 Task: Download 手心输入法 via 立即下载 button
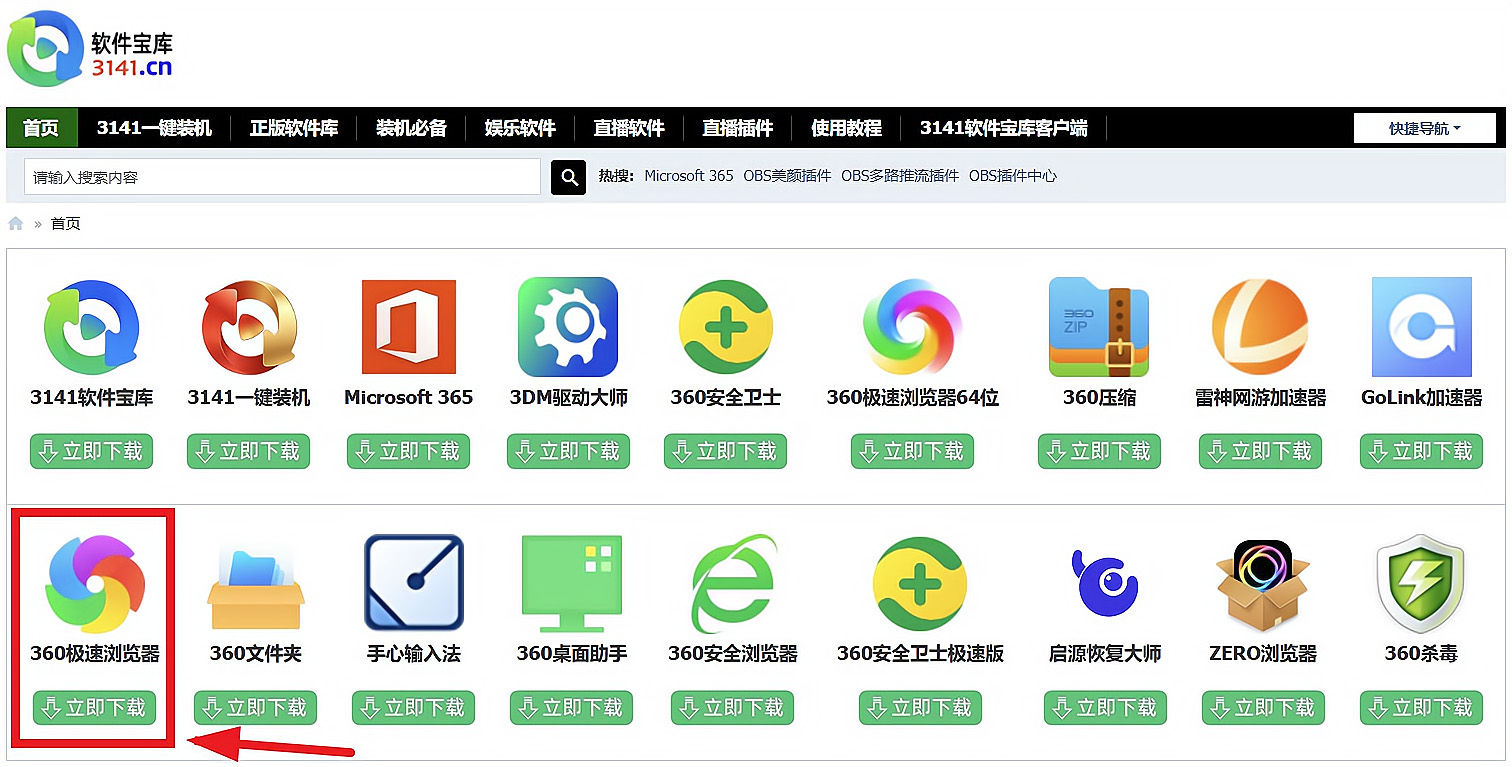(x=414, y=708)
